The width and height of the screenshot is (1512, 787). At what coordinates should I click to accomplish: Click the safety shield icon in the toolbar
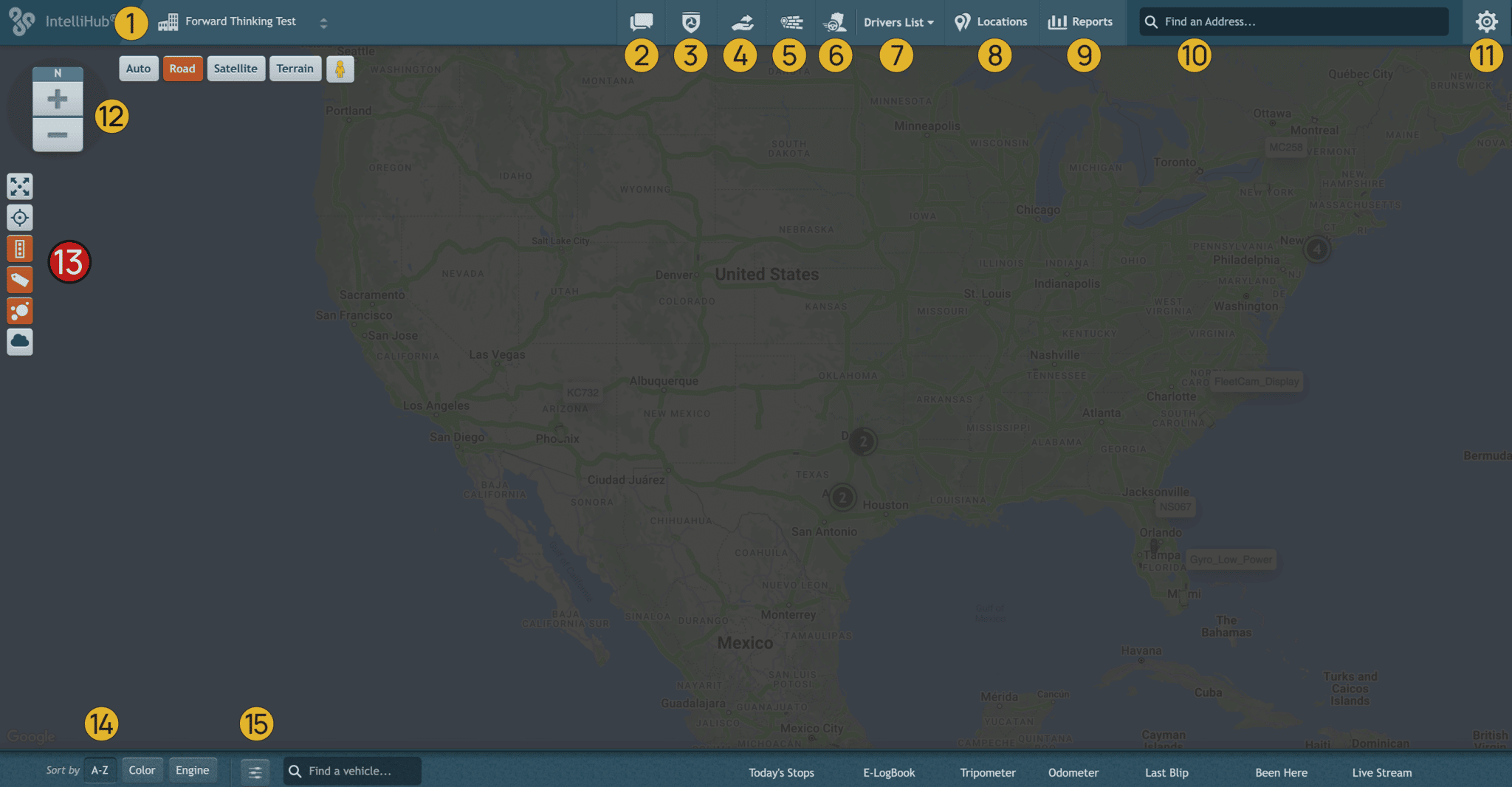[692, 22]
